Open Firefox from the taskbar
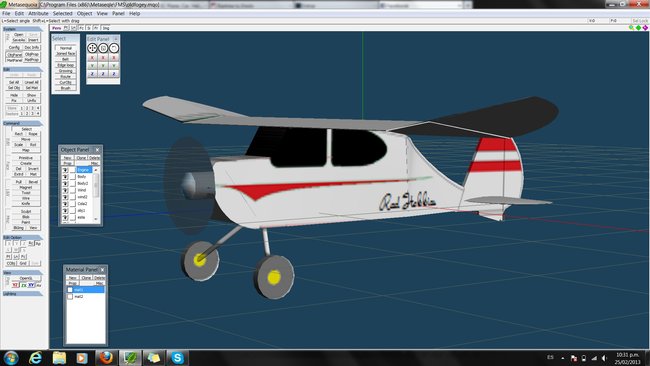The width and height of the screenshot is (650, 366). click(106, 357)
